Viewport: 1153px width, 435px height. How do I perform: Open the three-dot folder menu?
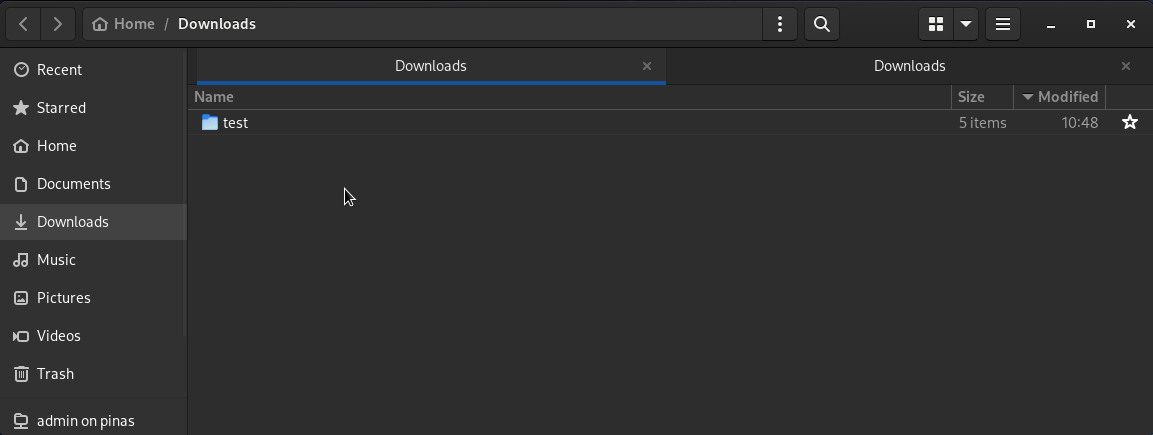[779, 24]
